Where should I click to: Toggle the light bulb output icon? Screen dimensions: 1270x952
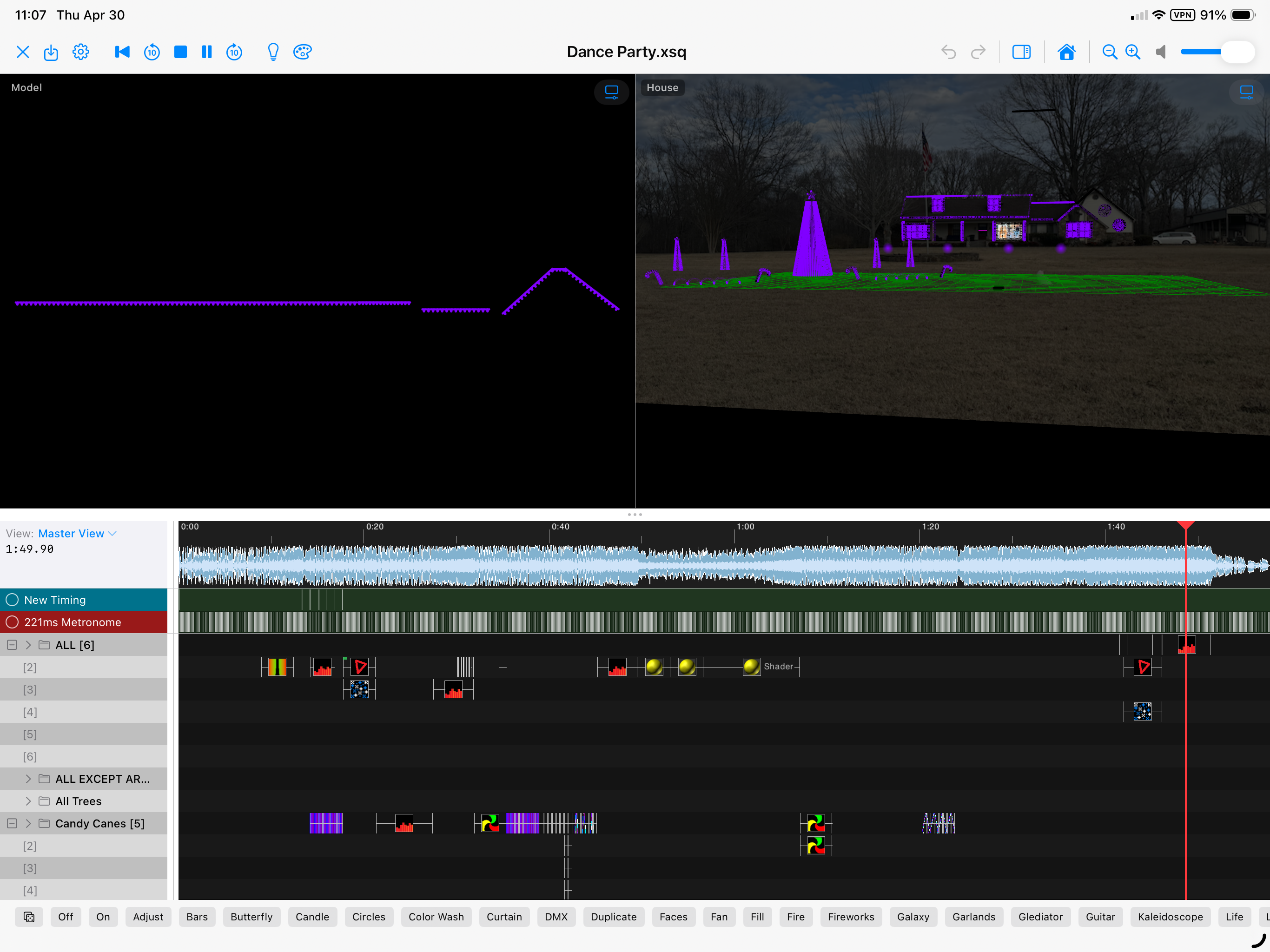click(273, 52)
